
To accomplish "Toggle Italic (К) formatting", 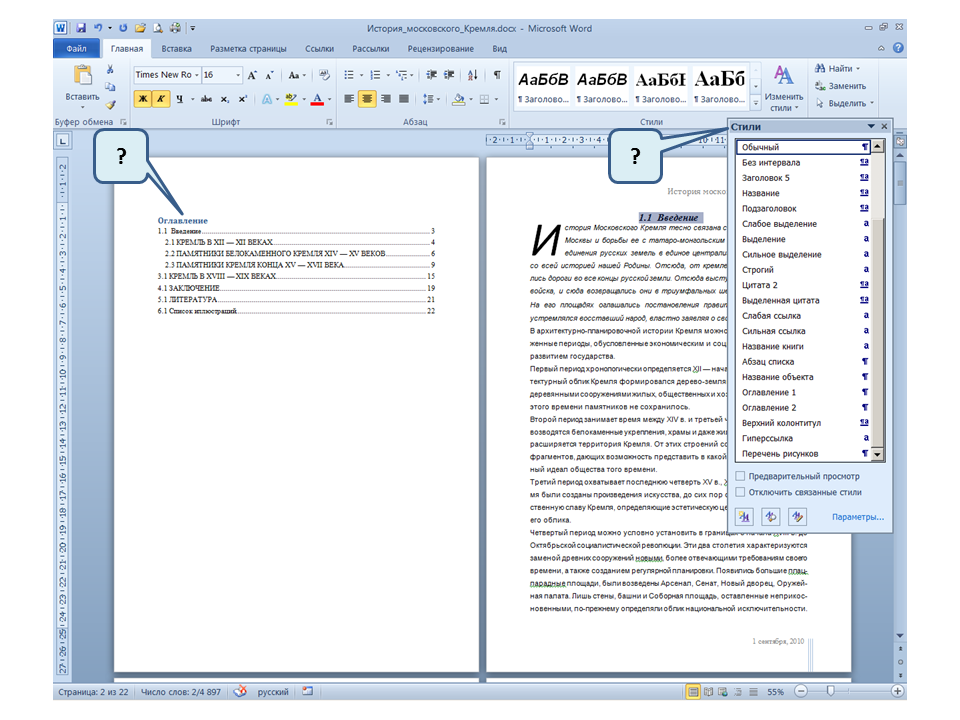I will pyautogui.click(x=160, y=99).
